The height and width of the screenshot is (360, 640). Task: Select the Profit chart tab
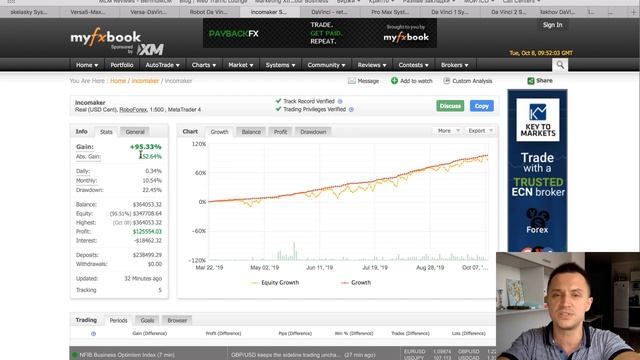[x=280, y=132]
